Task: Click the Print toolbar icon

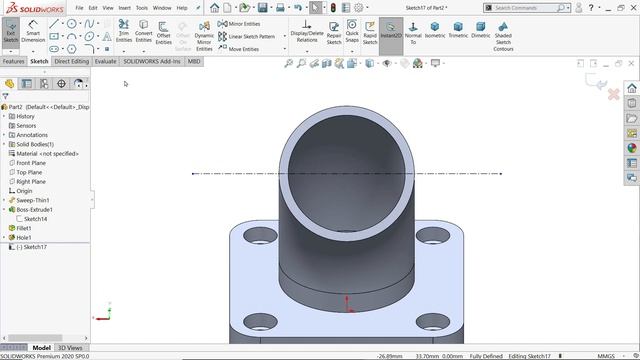Action: pos(280,7)
